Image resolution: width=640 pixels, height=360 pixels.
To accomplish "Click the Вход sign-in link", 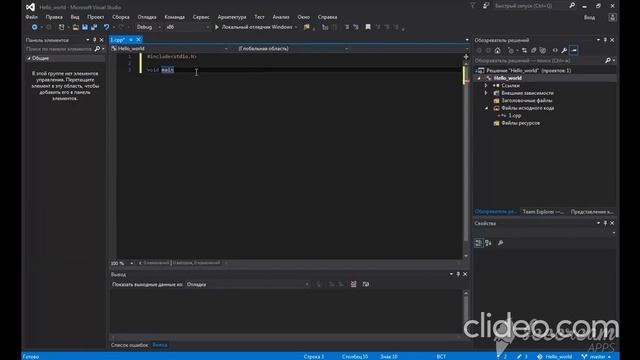I will tap(589, 18).
